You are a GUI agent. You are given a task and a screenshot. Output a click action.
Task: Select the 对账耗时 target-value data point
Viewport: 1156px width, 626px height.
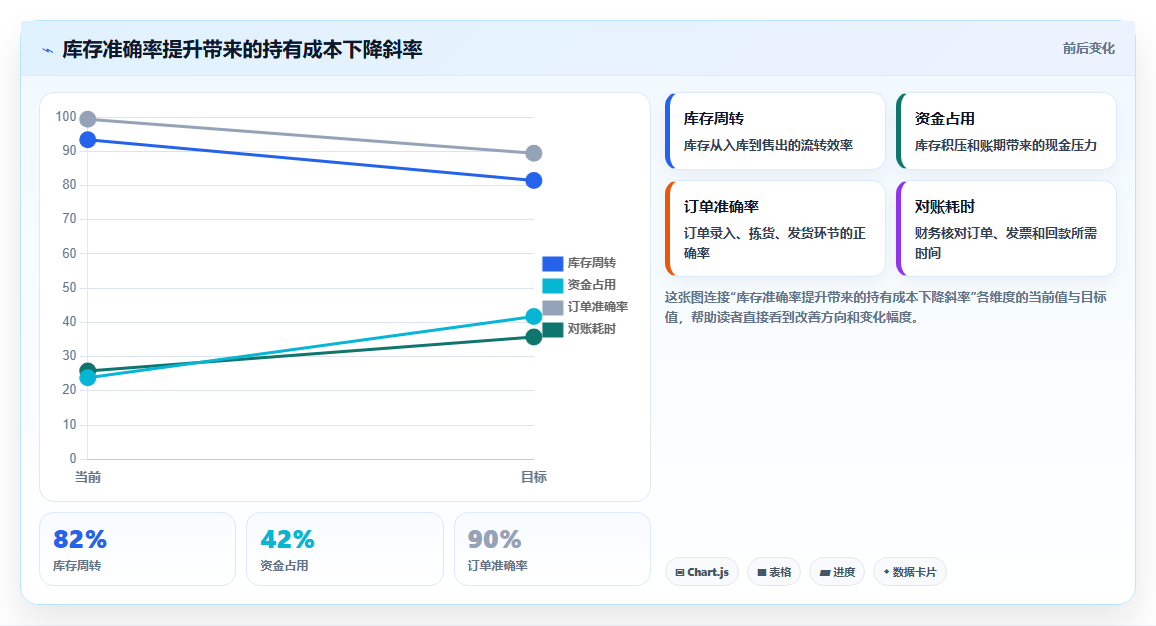click(x=534, y=337)
